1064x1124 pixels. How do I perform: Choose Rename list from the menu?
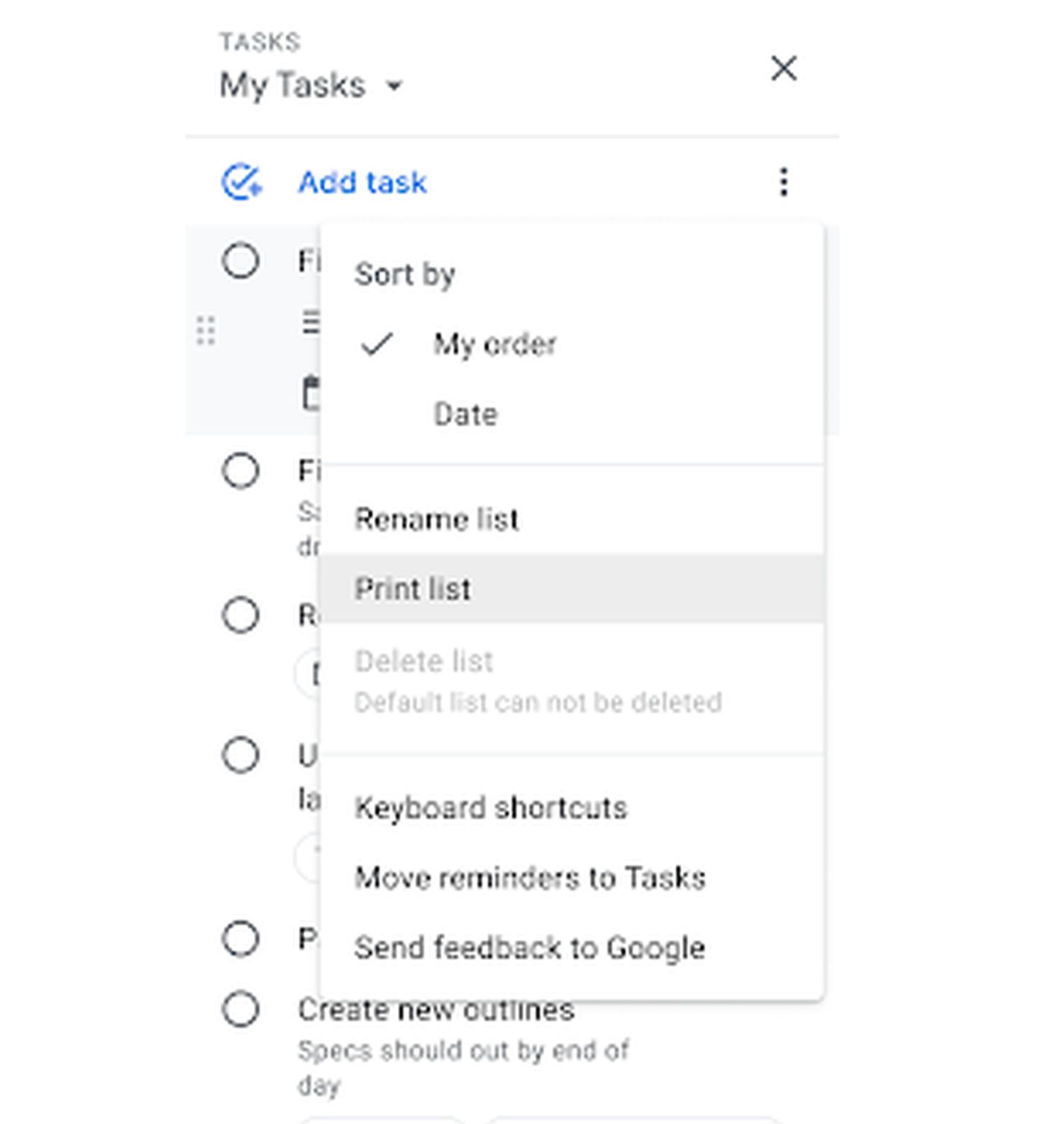436,519
